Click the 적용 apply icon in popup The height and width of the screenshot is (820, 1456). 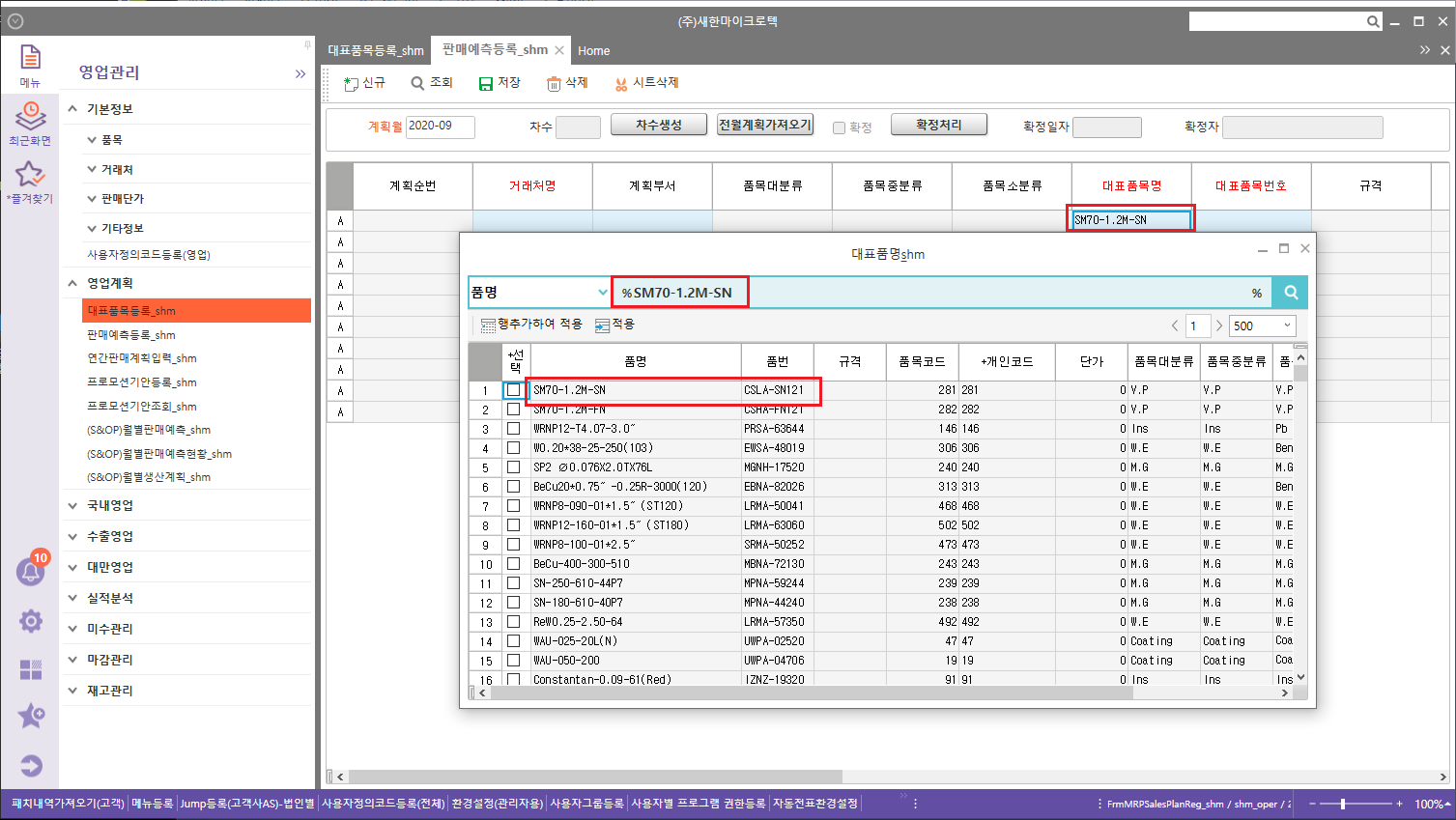tap(615, 325)
